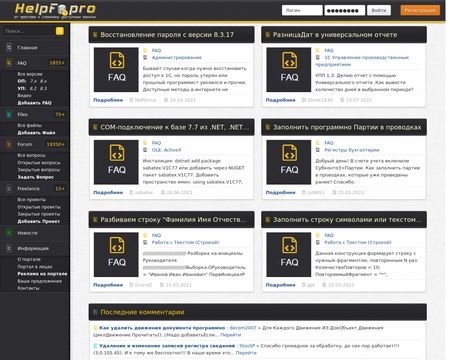
Task: Open the Регистры бухгалтерии category link
Action: point(352,150)
